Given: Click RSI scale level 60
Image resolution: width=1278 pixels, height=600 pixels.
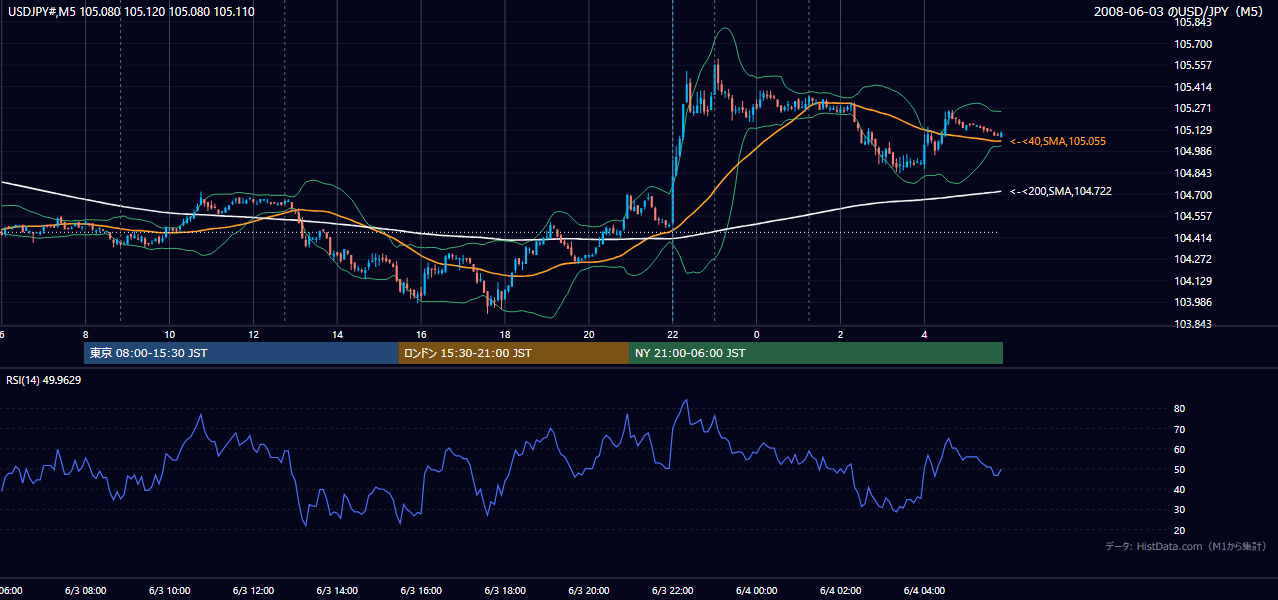Looking at the screenshot, I should pyautogui.click(x=1179, y=449).
